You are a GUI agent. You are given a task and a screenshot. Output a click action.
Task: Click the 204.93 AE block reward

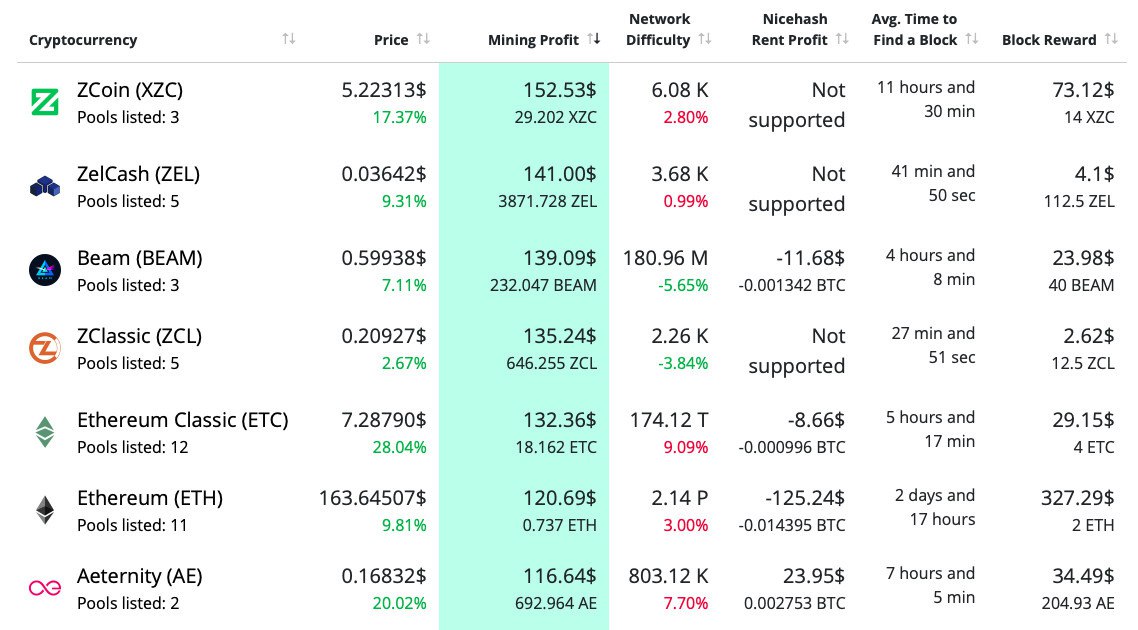coord(1078,603)
